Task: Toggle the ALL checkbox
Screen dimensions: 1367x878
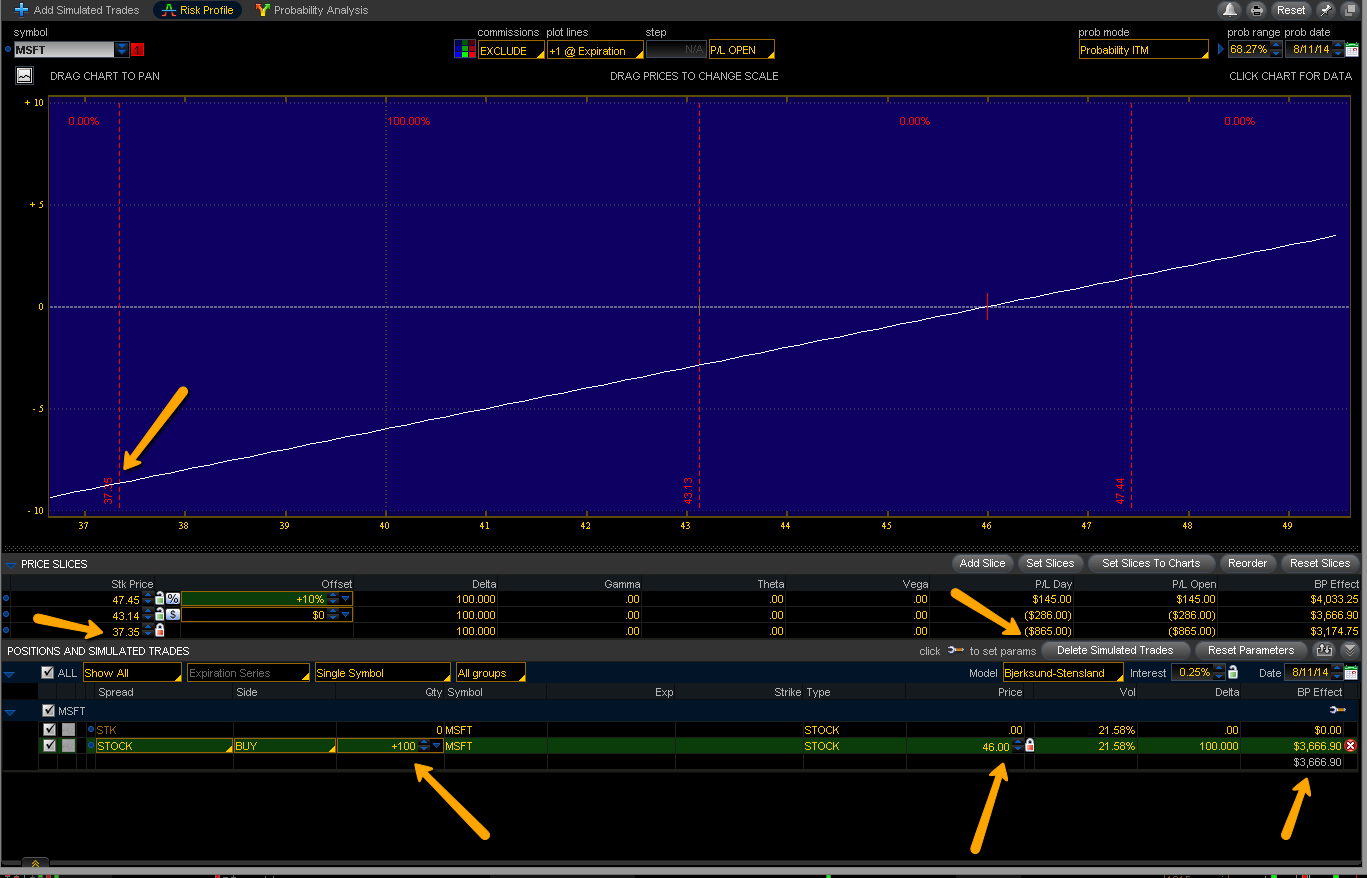Action: coord(47,673)
